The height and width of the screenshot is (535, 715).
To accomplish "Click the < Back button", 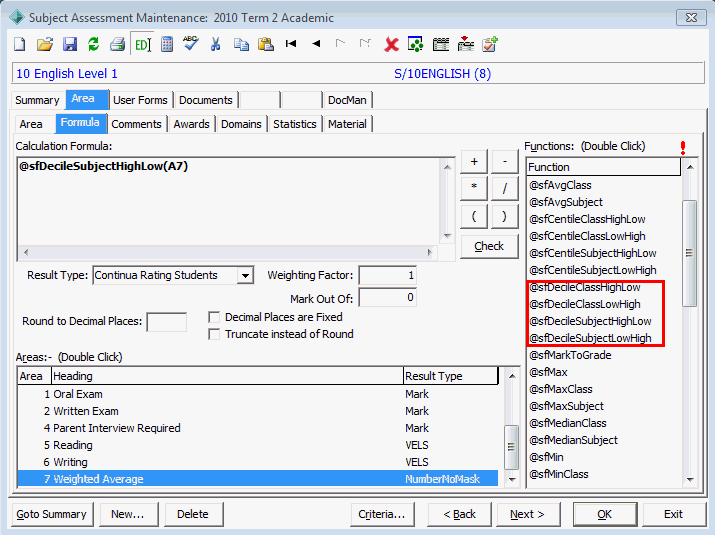I will click(x=460, y=514).
